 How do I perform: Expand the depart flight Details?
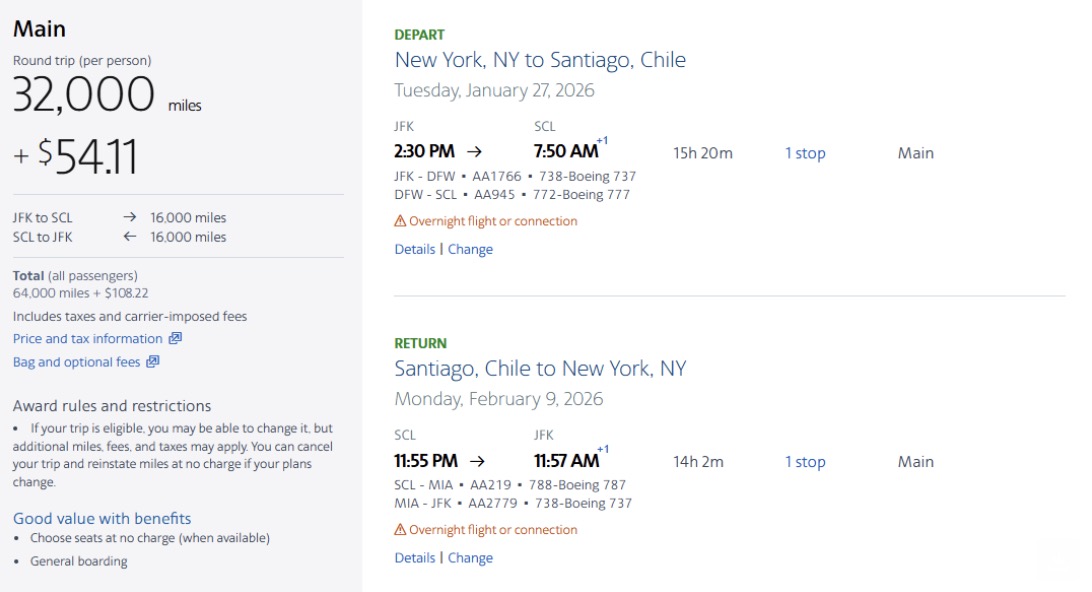click(414, 249)
